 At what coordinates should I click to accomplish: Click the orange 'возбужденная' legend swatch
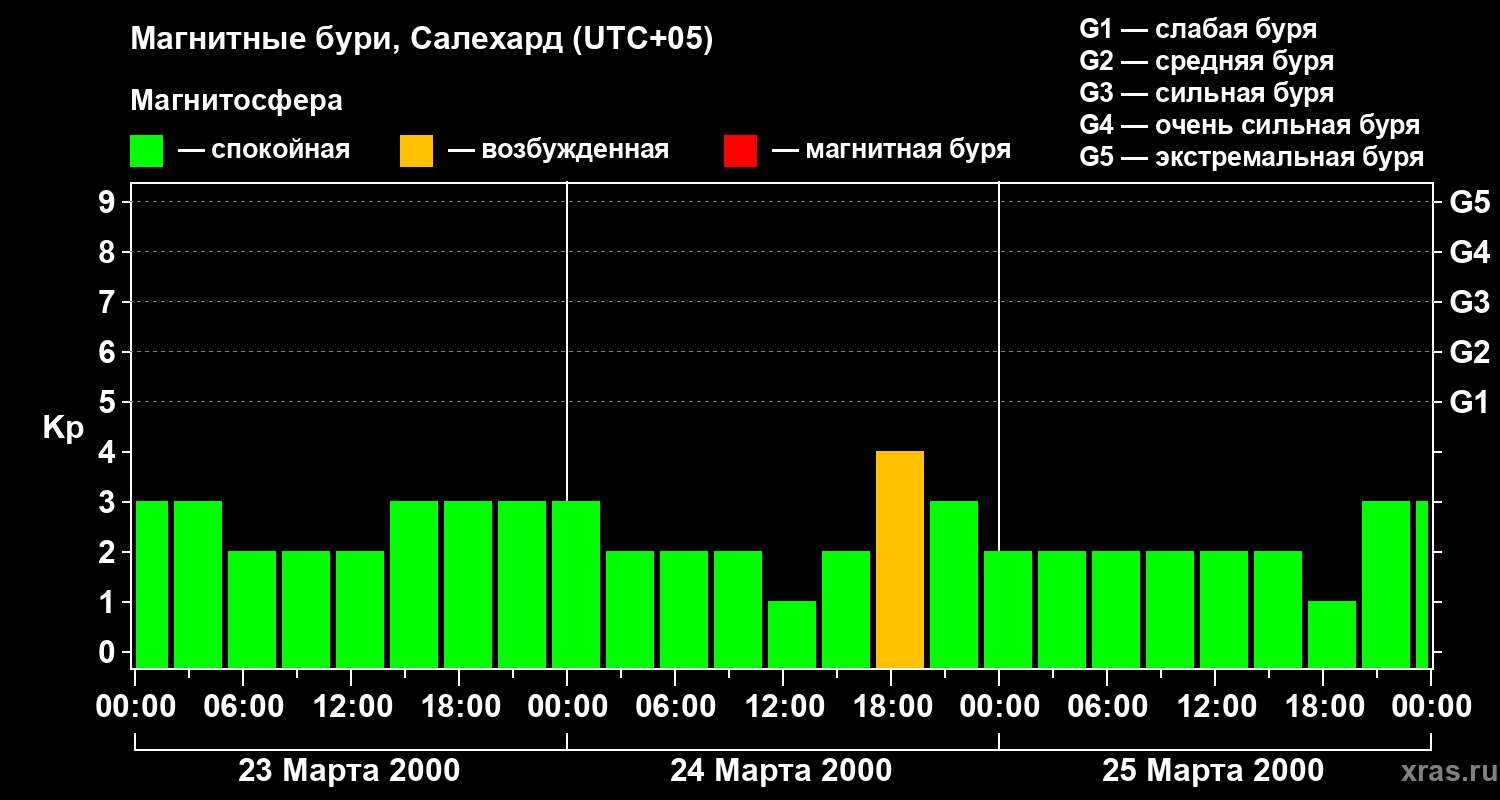coord(416,151)
